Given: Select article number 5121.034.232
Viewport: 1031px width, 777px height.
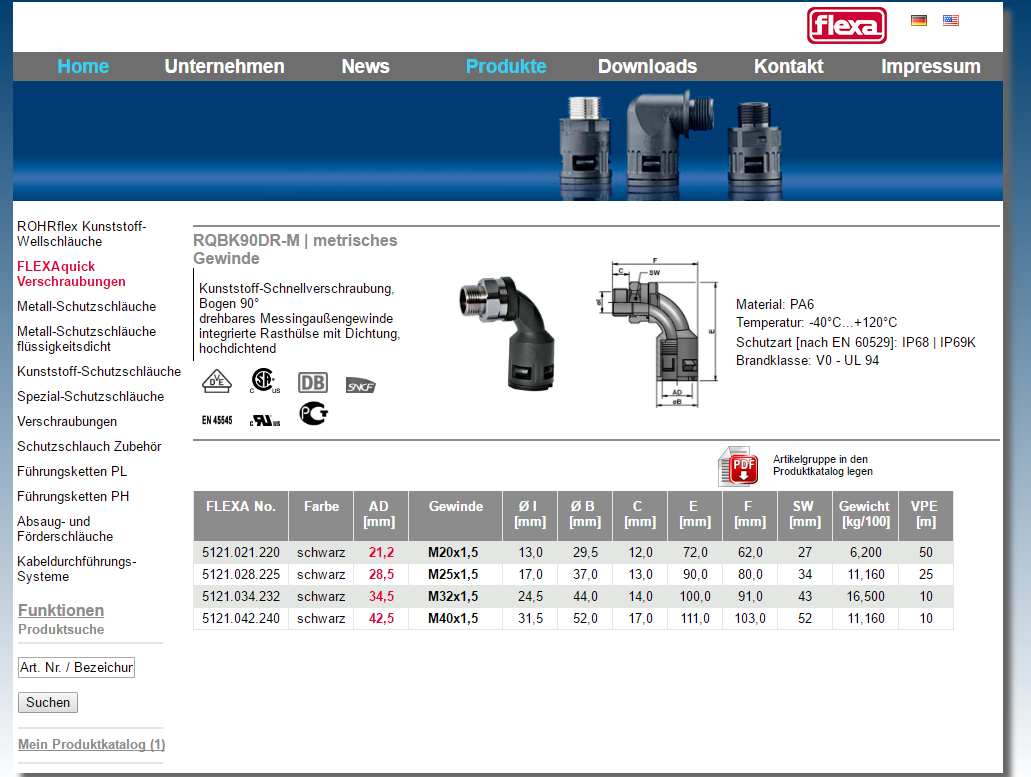Looking at the screenshot, I should (241, 596).
